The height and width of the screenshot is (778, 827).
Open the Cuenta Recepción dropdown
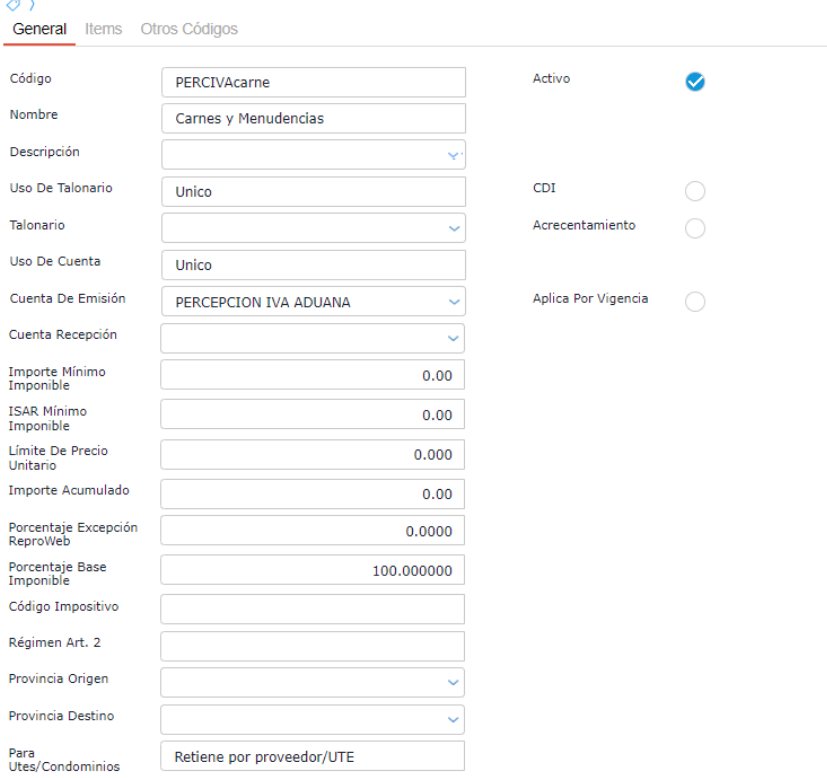tap(454, 338)
